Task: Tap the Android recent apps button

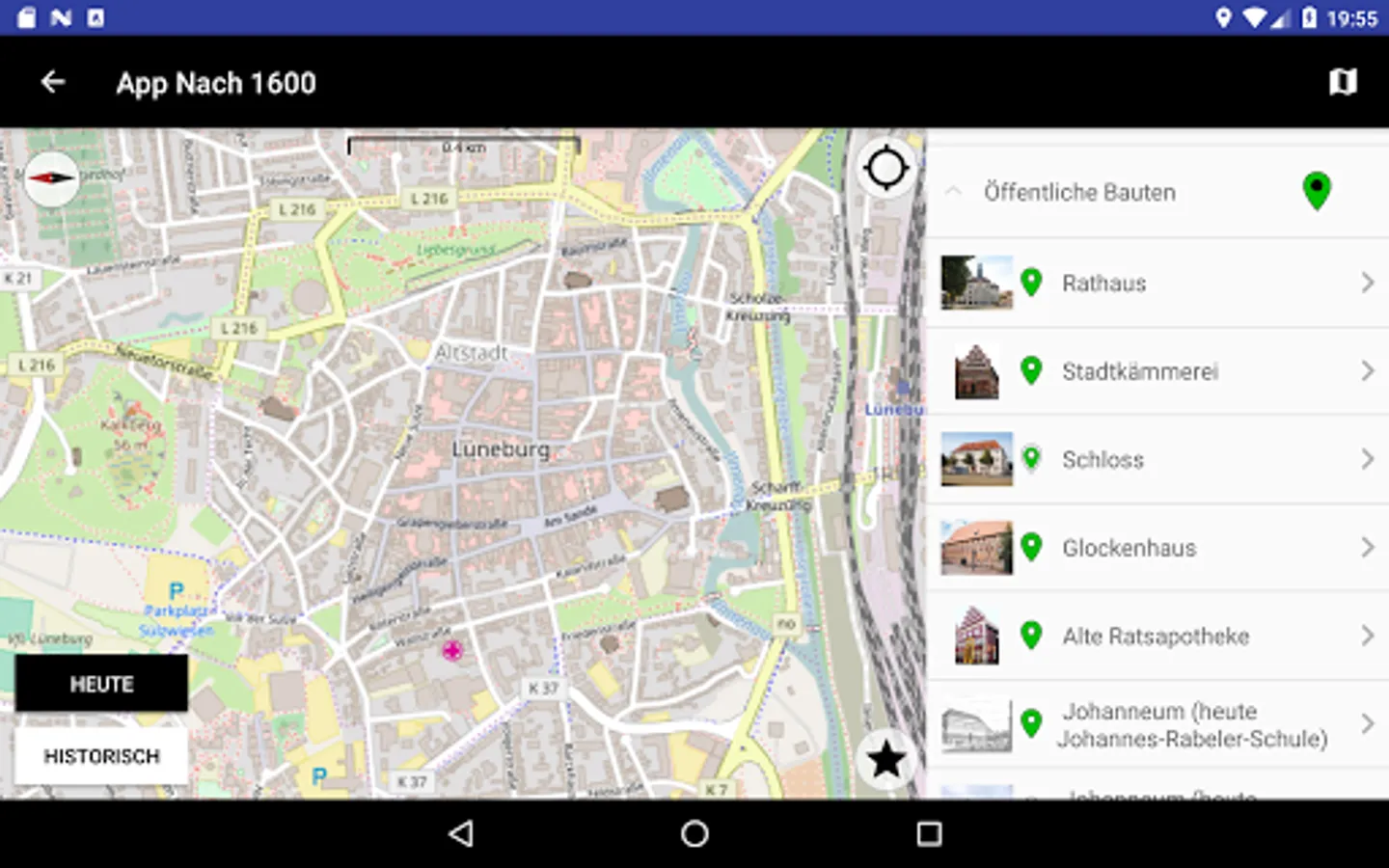Action: (929, 833)
